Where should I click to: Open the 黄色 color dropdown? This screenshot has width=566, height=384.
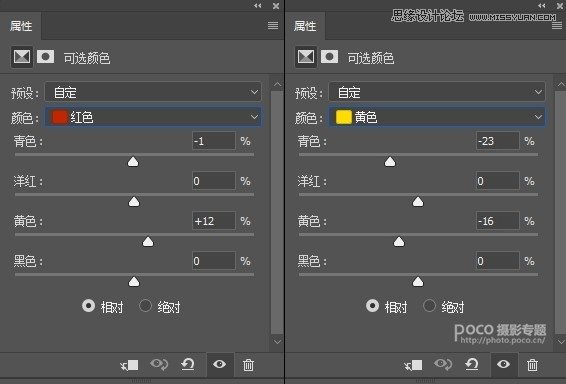437,117
